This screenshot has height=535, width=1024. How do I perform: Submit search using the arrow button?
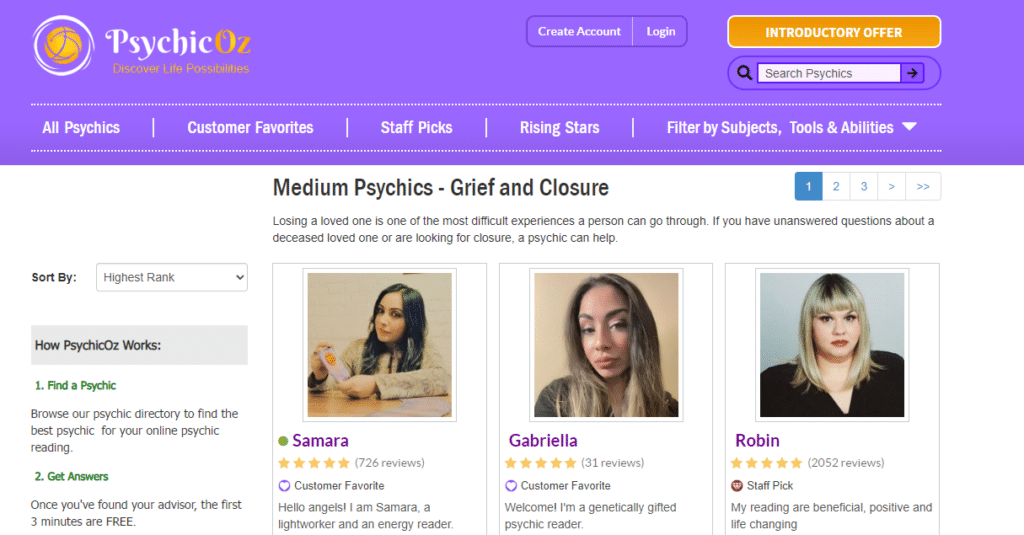click(x=912, y=73)
